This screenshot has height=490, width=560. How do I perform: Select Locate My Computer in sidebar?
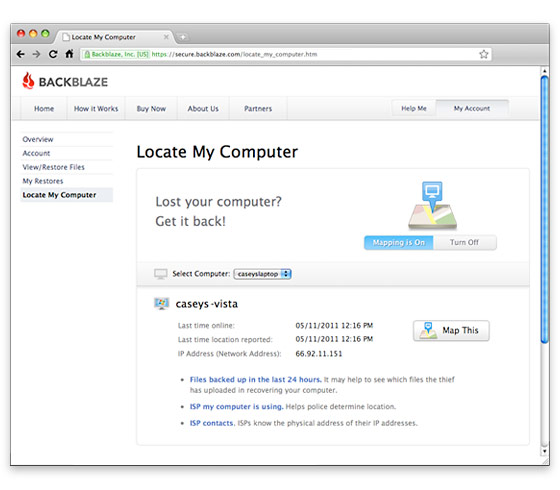67,195
